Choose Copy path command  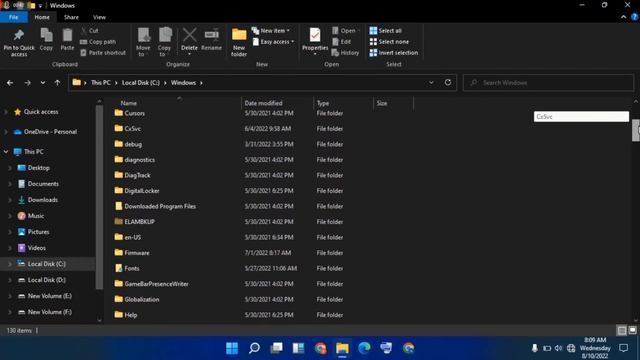[x=98, y=42]
